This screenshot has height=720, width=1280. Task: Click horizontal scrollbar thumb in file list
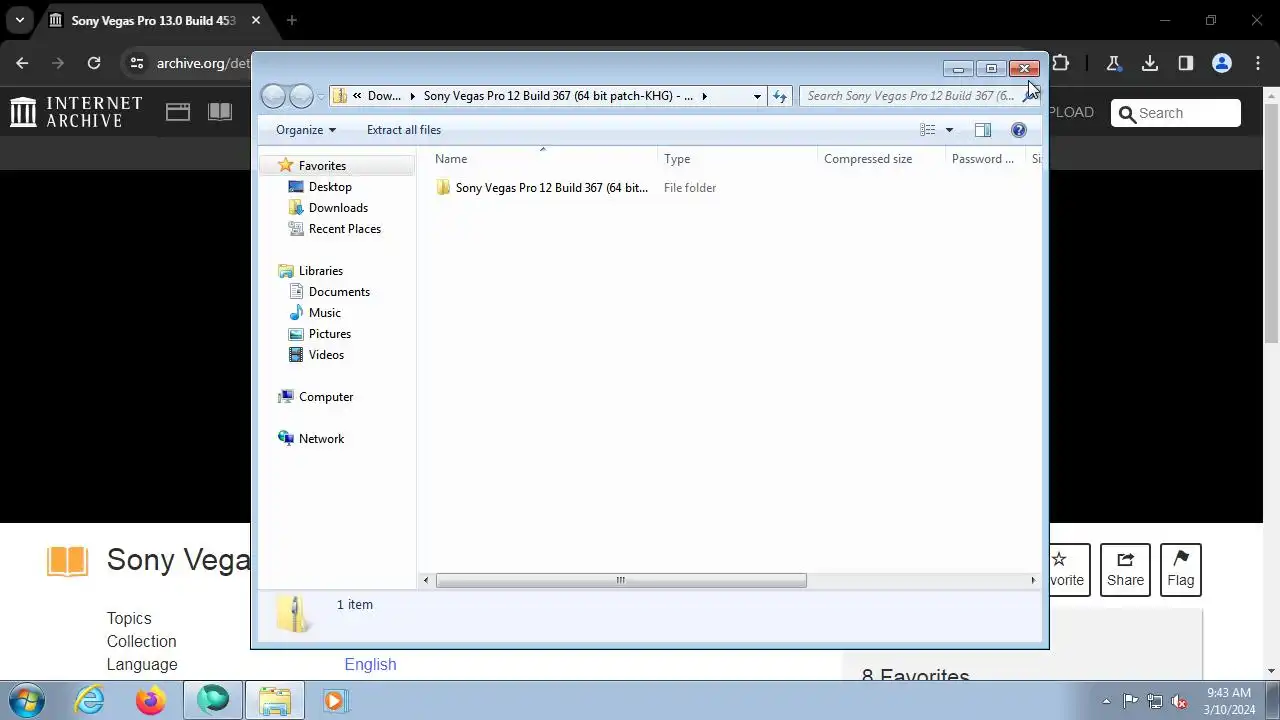click(621, 580)
